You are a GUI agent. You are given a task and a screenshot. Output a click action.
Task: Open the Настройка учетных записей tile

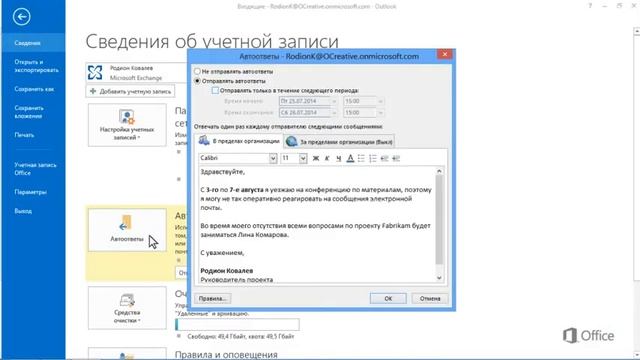click(x=127, y=125)
